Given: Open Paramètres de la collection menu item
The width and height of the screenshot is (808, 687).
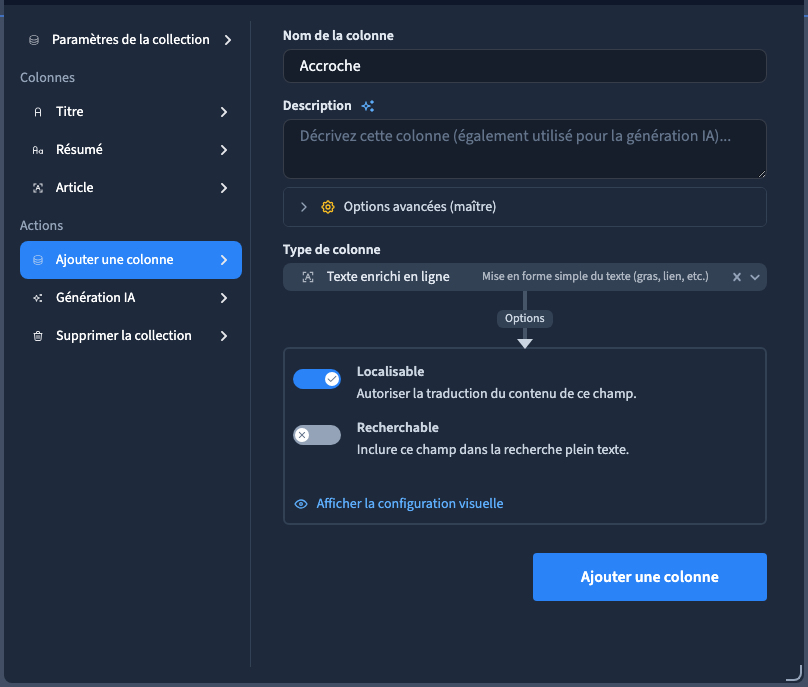Looking at the screenshot, I should point(131,40).
